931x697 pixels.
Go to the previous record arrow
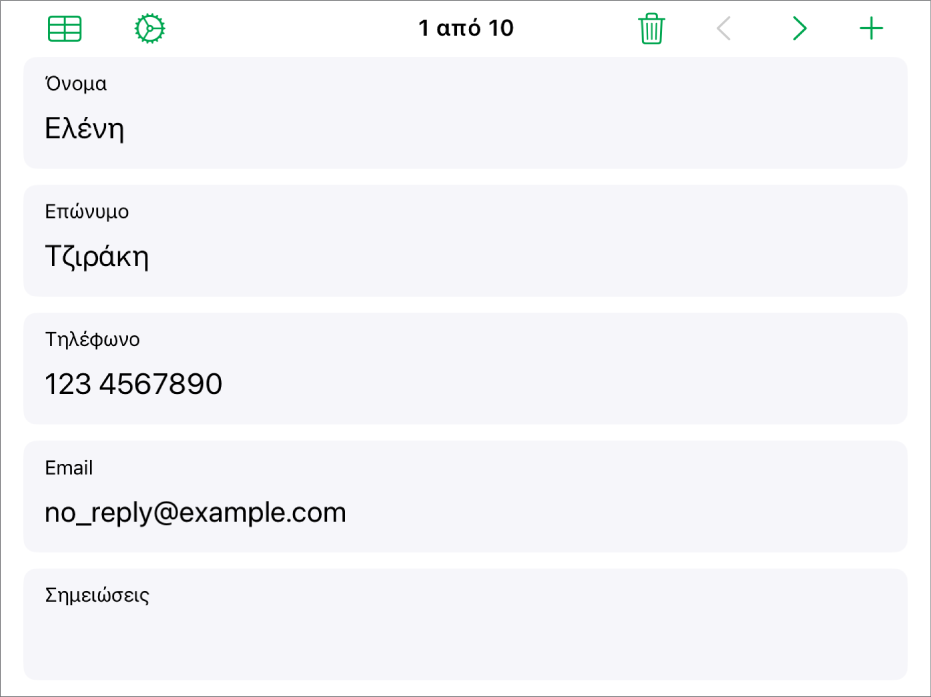(724, 28)
